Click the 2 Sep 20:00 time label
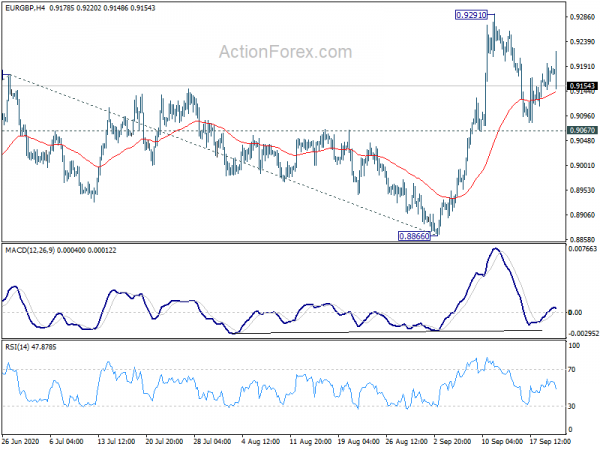 pos(452,441)
